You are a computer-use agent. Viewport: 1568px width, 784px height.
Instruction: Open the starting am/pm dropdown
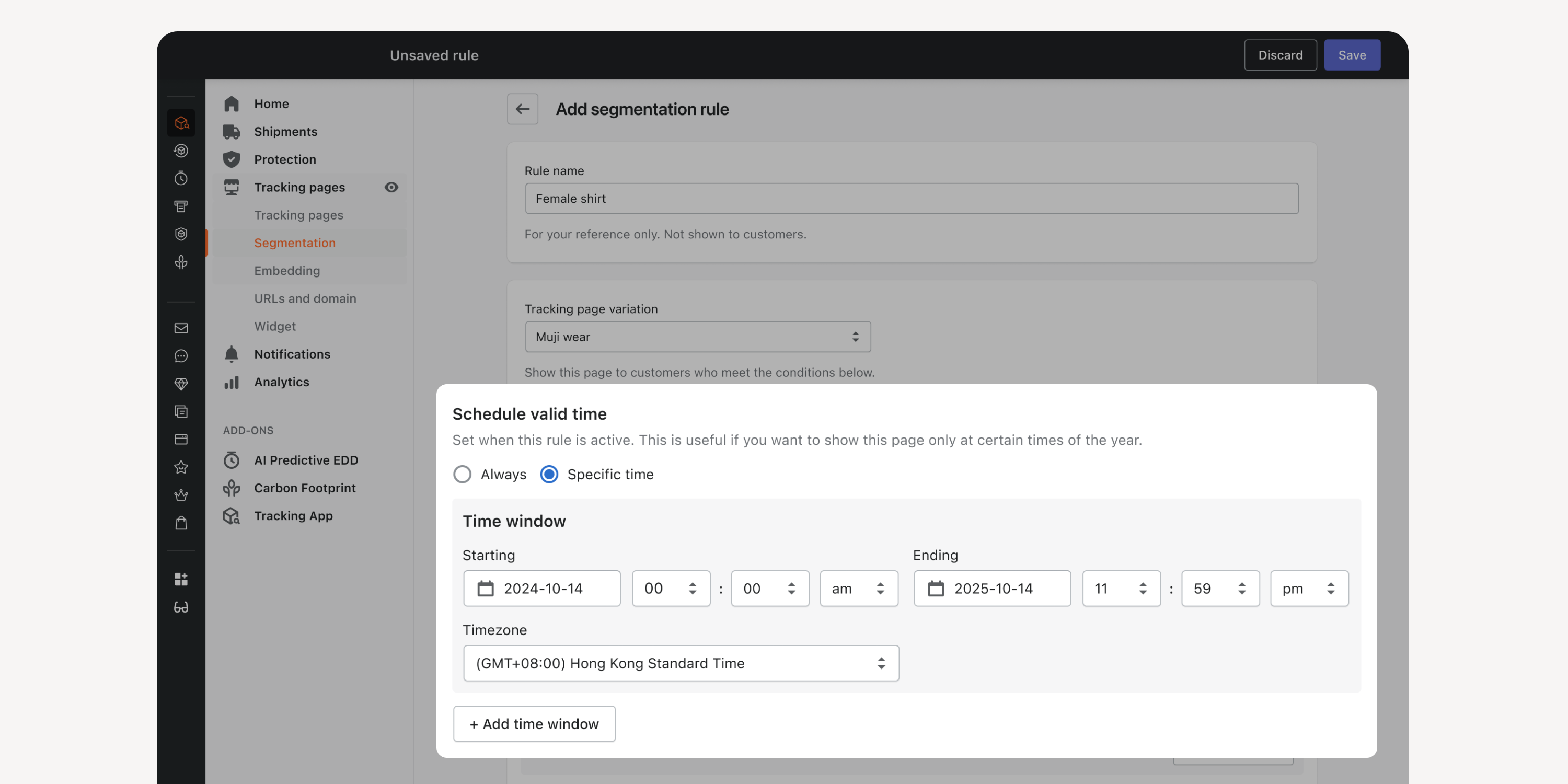click(x=858, y=589)
